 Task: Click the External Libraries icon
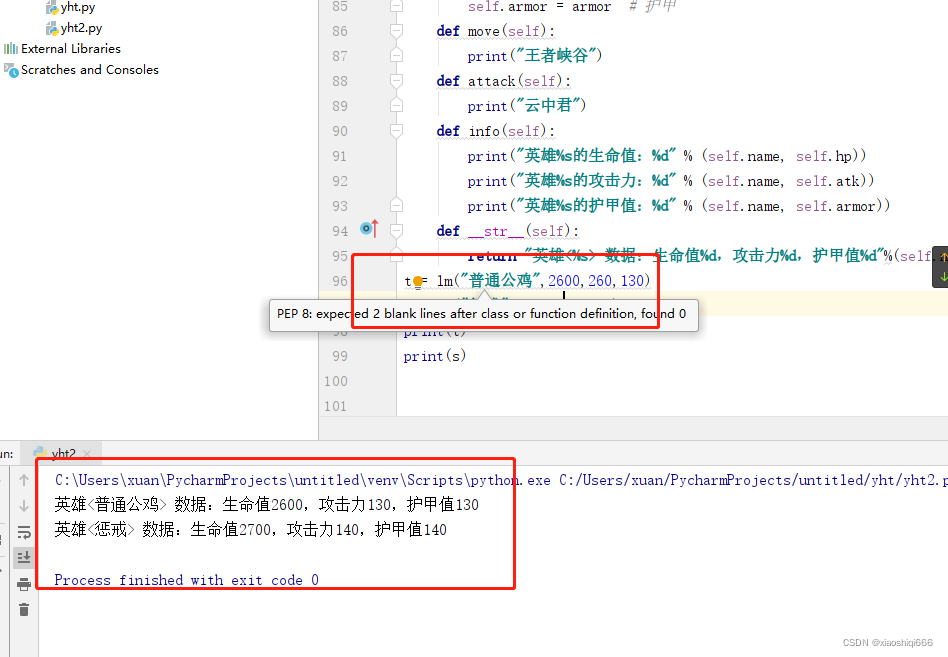coord(10,48)
